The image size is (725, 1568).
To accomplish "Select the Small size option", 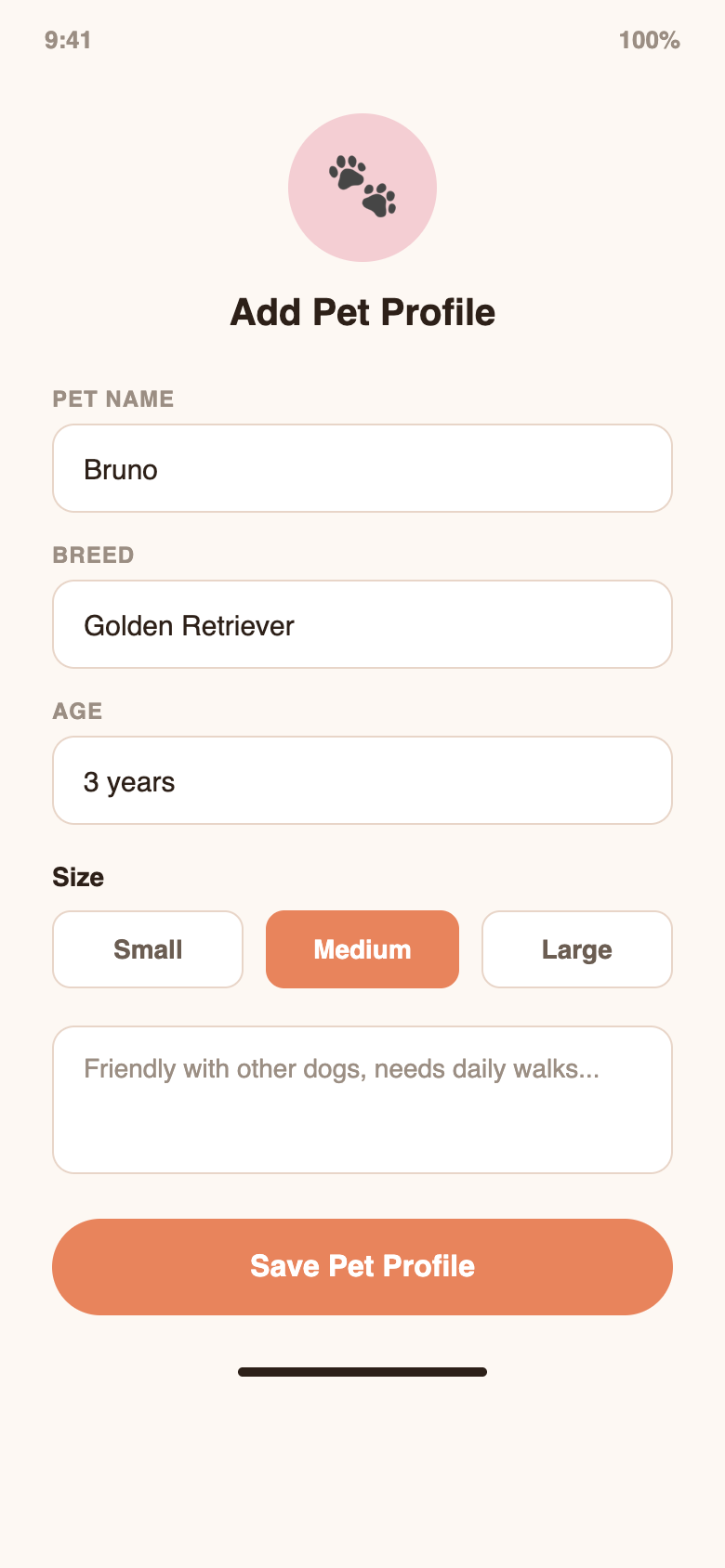I will tap(147, 949).
